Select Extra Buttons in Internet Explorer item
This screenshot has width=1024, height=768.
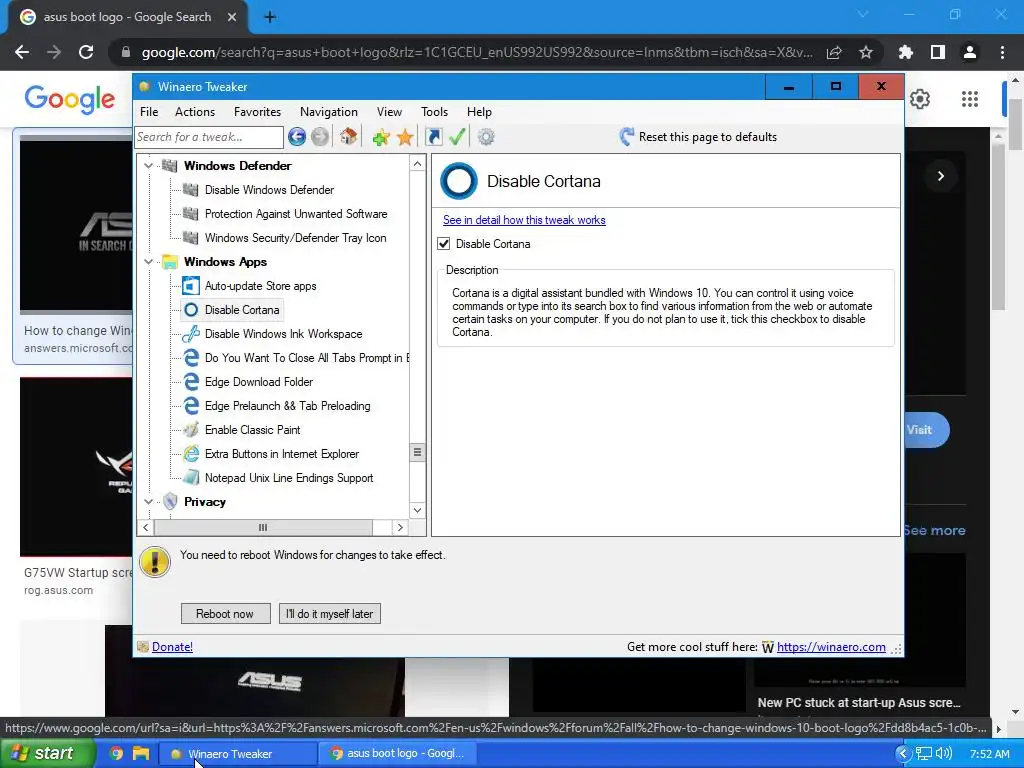pyautogui.click(x=281, y=454)
